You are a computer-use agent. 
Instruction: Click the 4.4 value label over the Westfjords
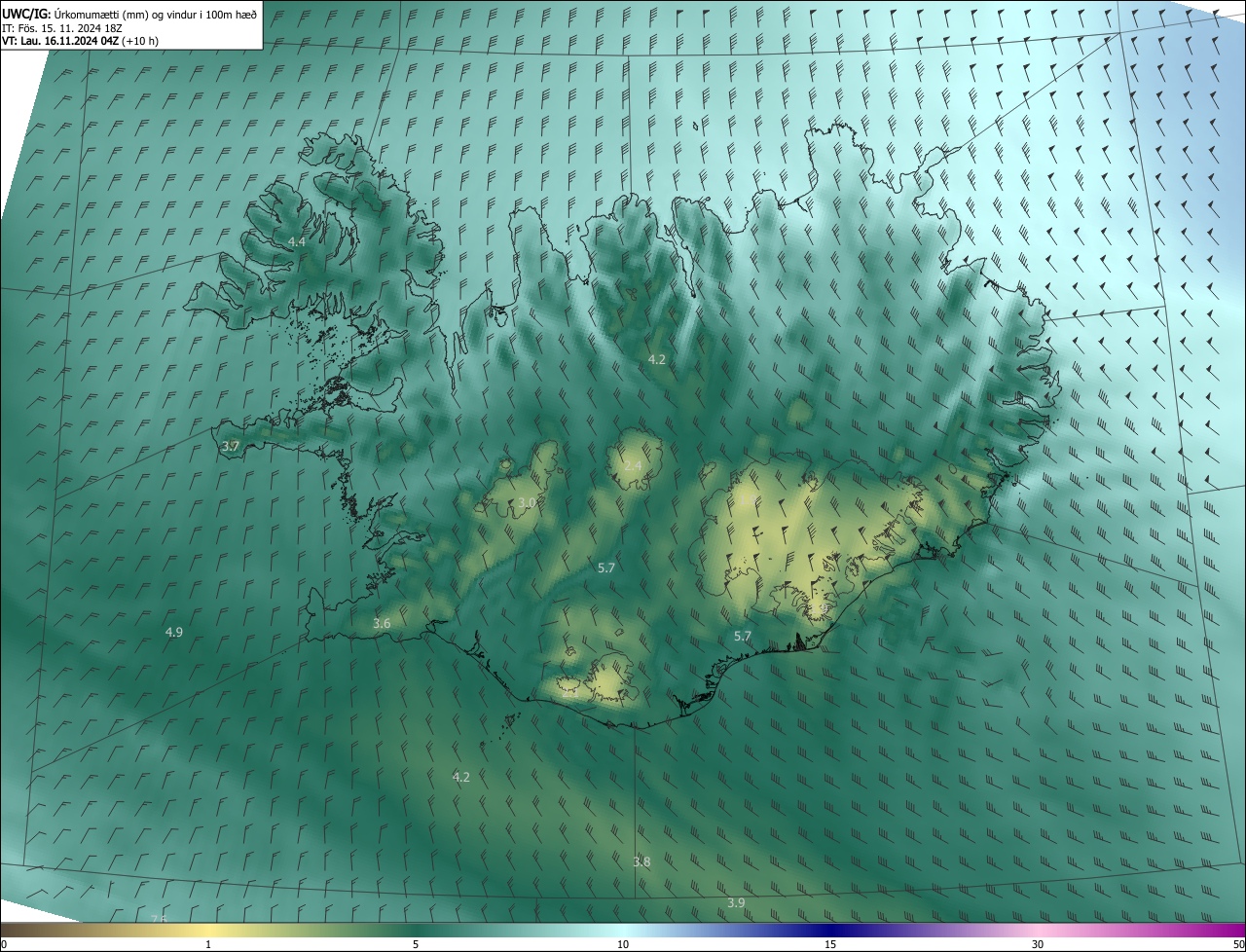click(296, 241)
